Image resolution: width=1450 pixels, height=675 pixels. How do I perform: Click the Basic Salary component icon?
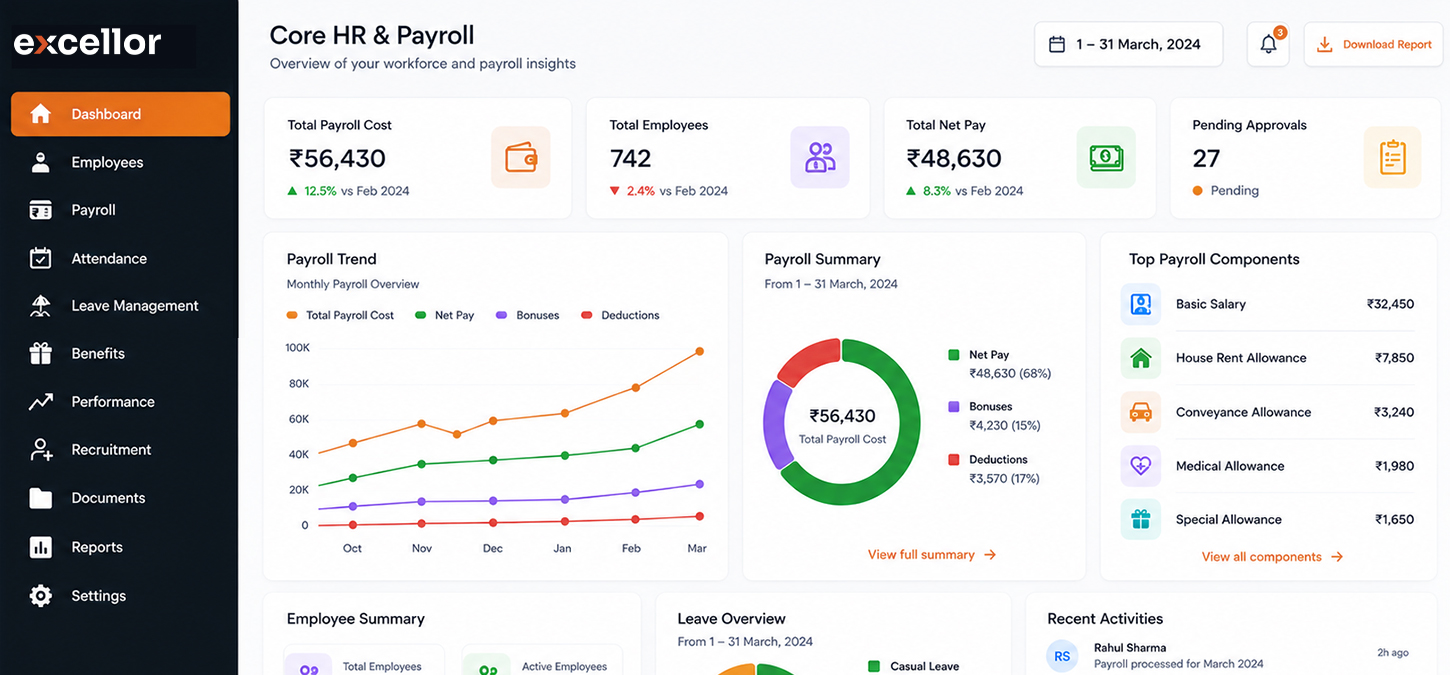pos(1141,304)
